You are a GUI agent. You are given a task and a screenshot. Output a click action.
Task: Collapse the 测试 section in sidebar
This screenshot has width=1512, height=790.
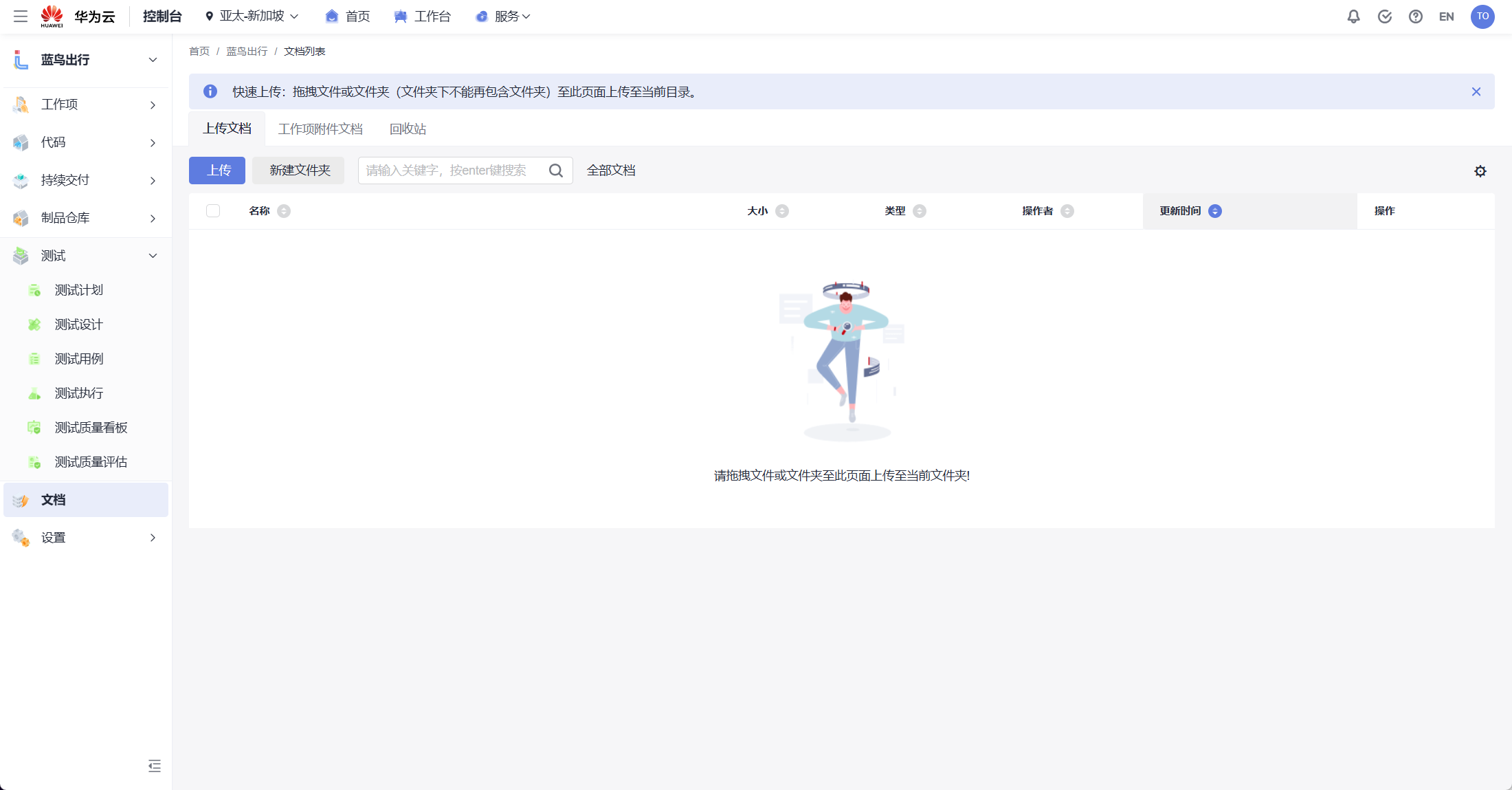click(x=153, y=255)
